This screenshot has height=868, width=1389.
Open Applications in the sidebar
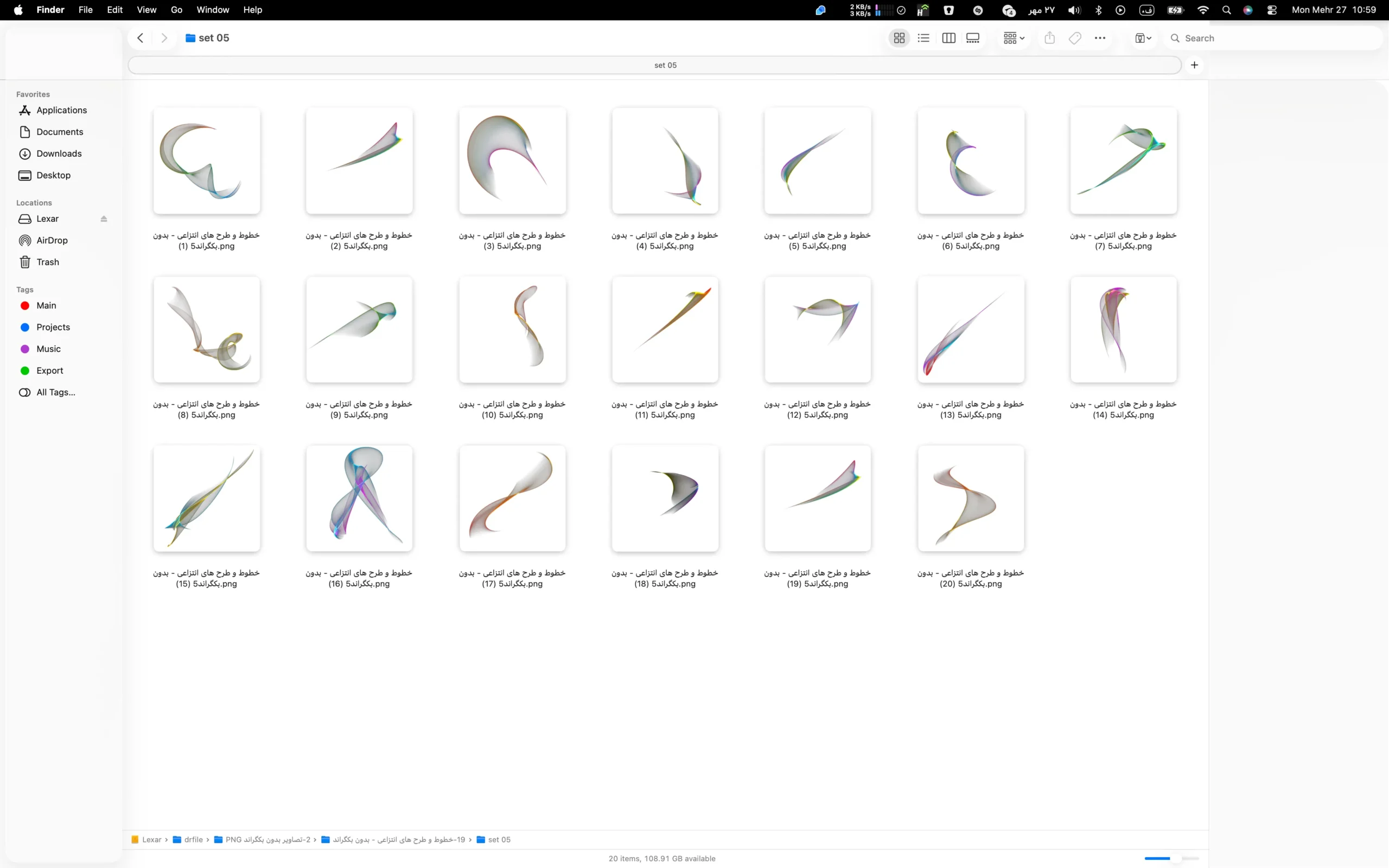point(61,110)
